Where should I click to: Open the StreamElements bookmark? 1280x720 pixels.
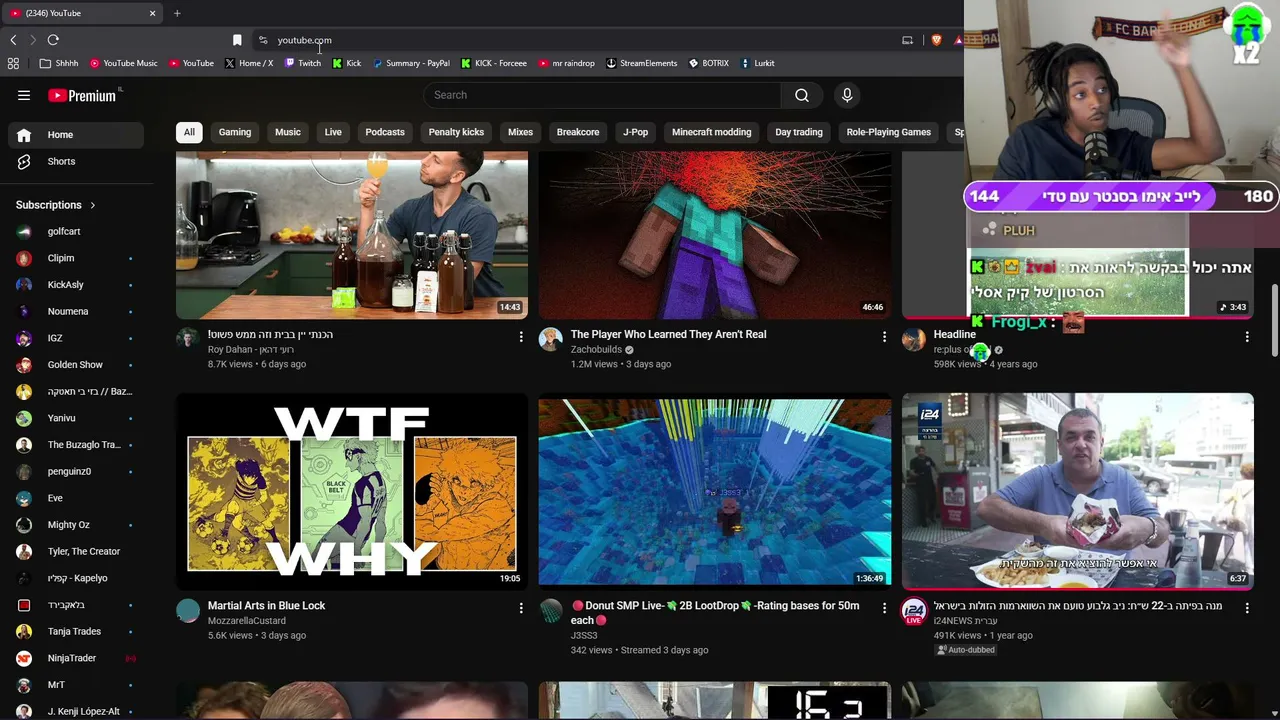[642, 63]
